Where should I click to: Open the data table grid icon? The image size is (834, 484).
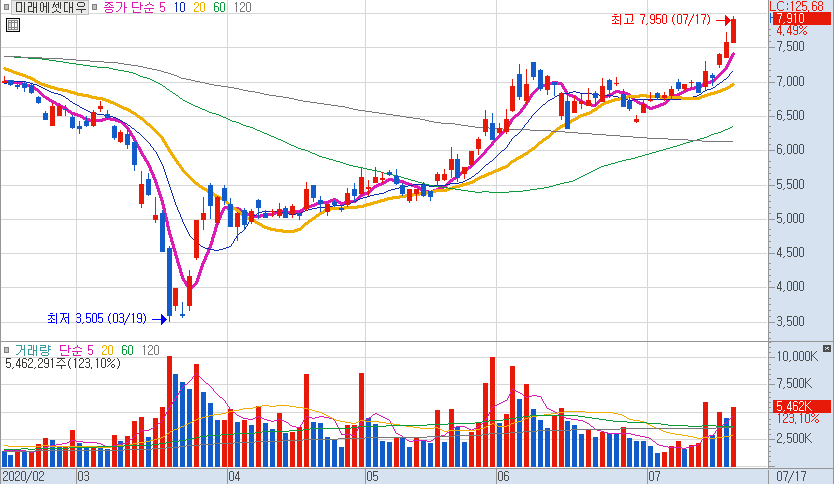coord(13,25)
